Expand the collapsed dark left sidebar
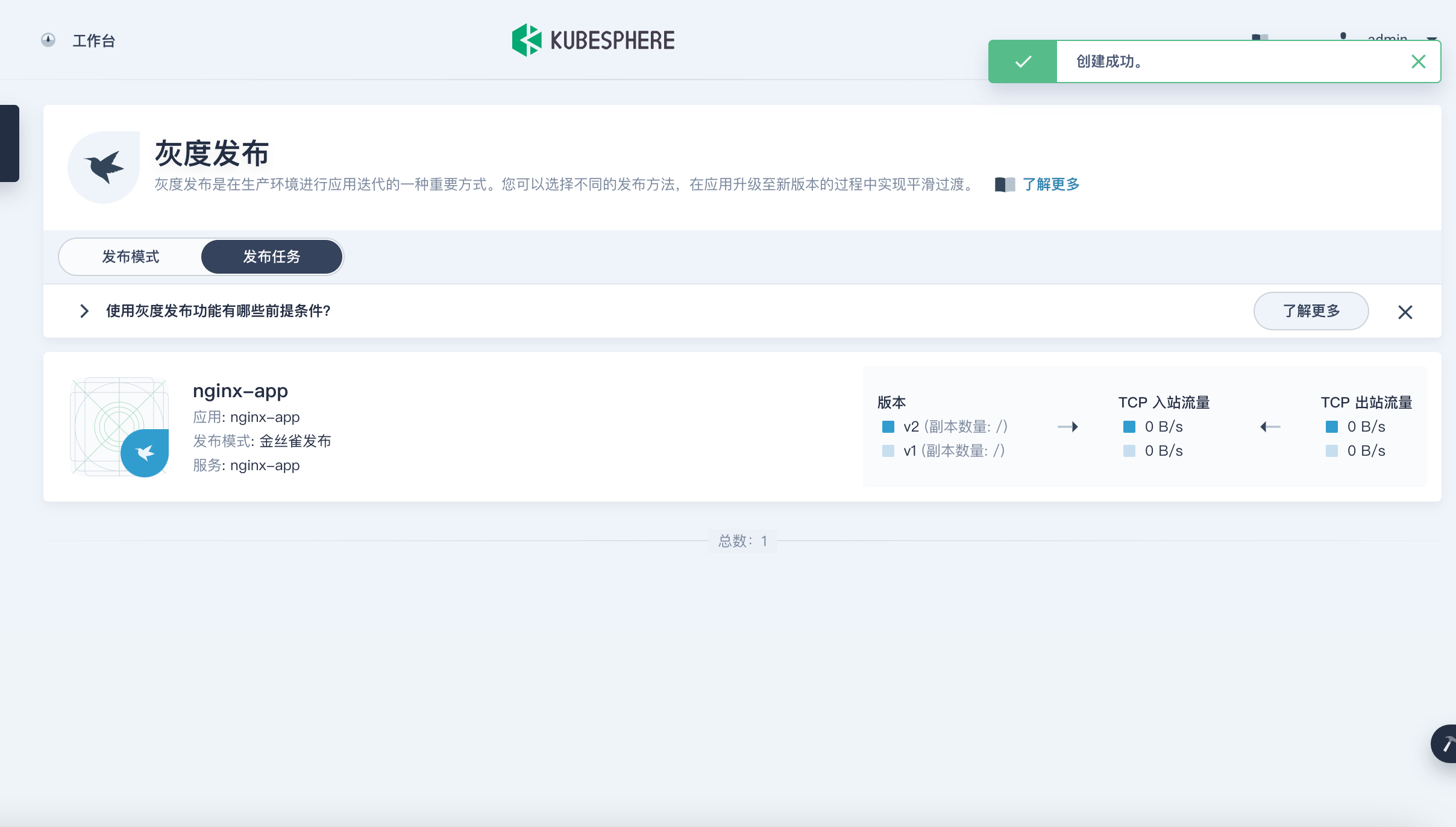The height and width of the screenshot is (827, 1456). (10, 143)
